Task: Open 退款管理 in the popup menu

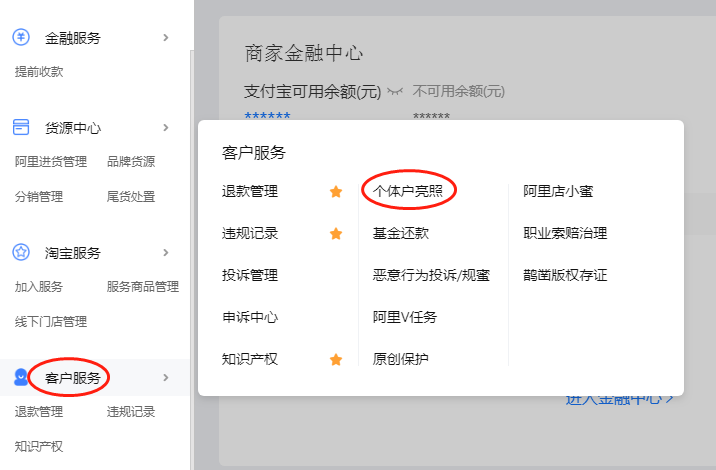Action: point(250,191)
